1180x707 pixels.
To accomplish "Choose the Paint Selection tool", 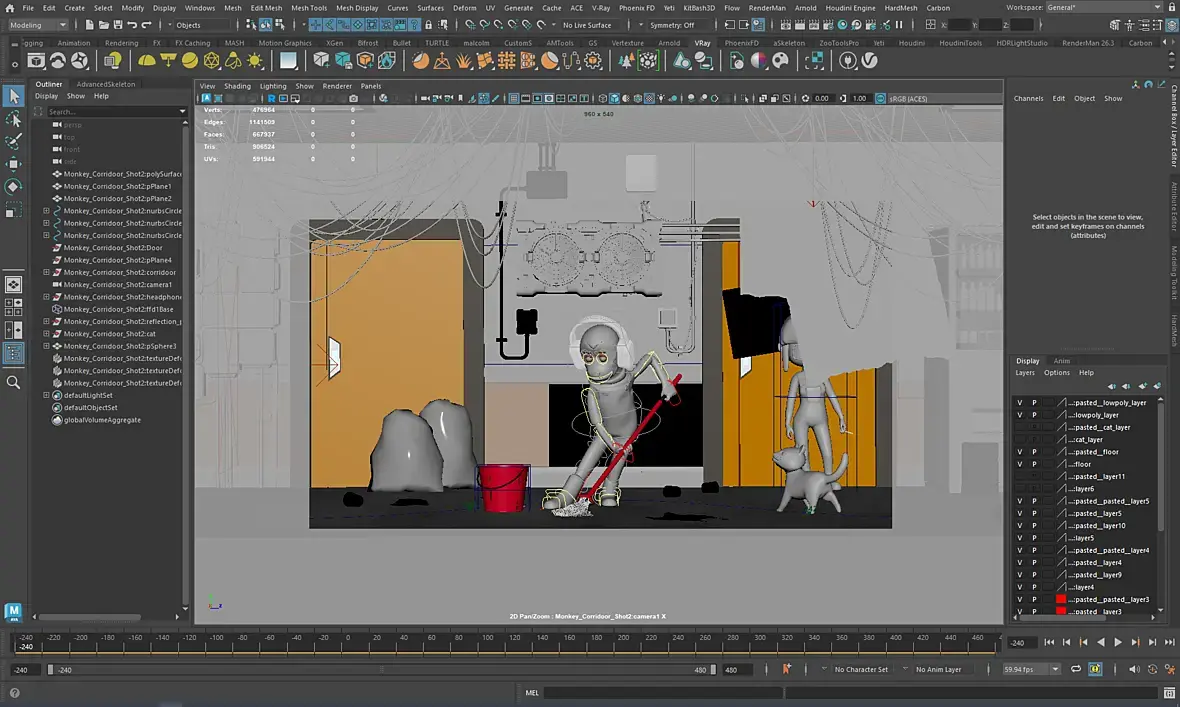I will 13,141.
